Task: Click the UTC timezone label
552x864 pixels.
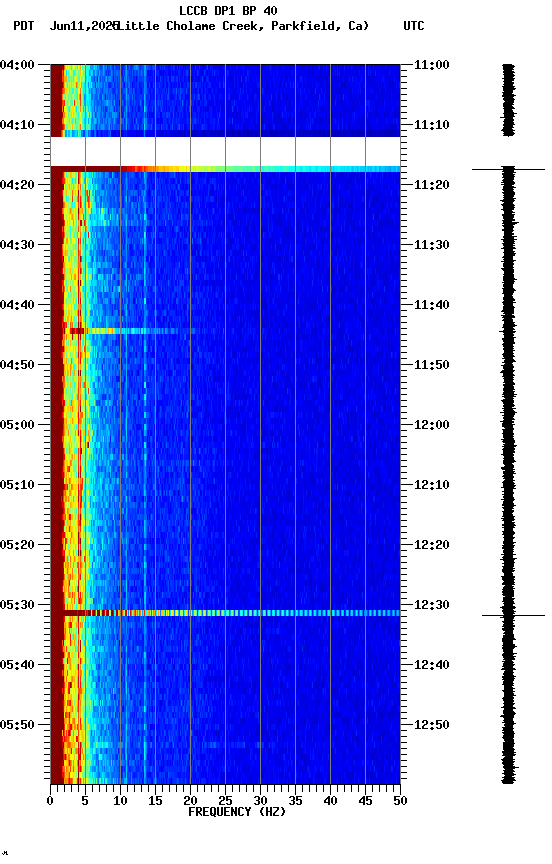Action: pos(414,26)
